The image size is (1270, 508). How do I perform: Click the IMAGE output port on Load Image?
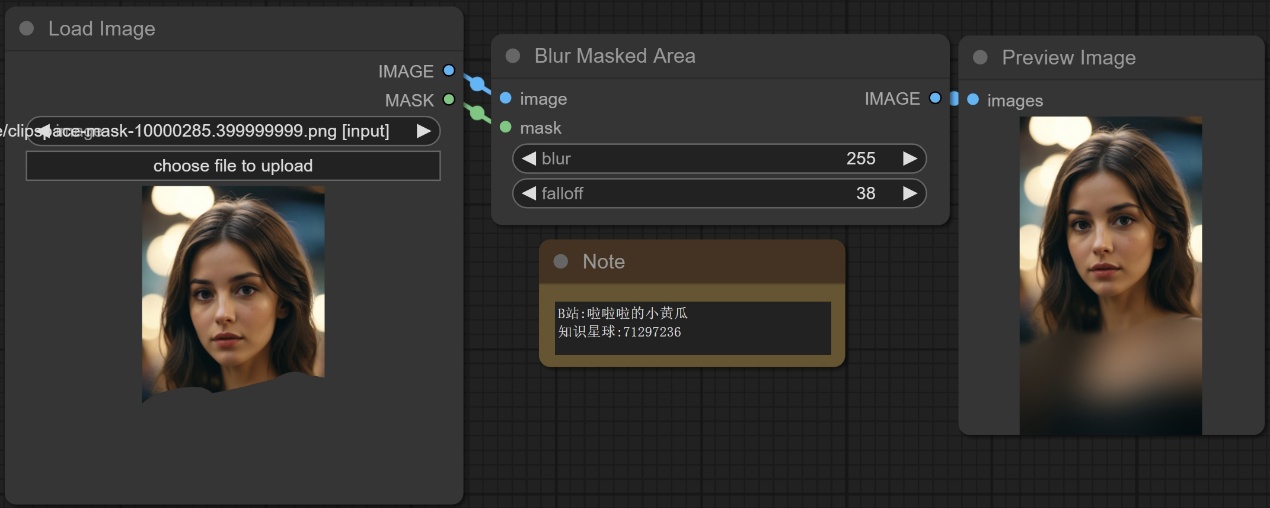click(449, 71)
